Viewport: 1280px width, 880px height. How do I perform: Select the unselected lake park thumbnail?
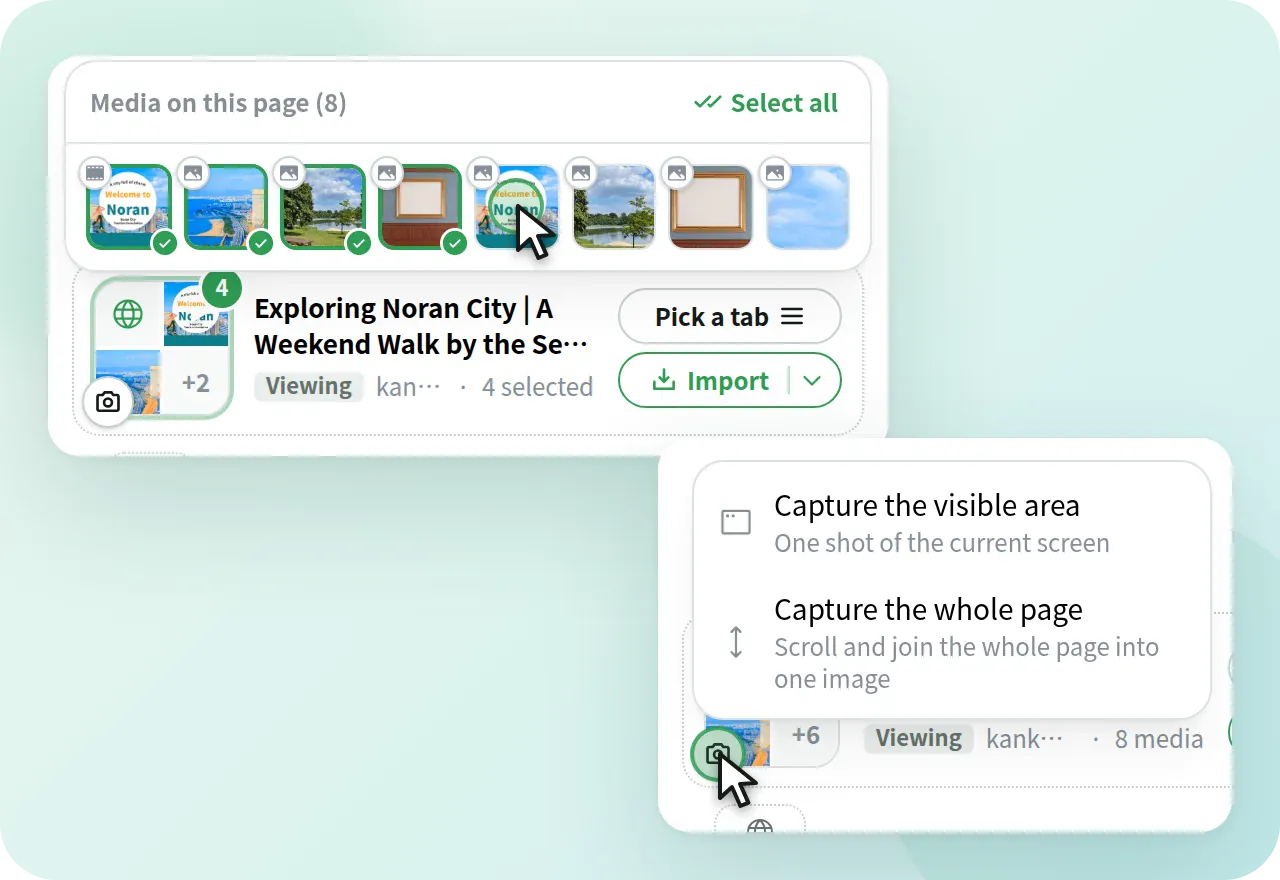(x=614, y=207)
